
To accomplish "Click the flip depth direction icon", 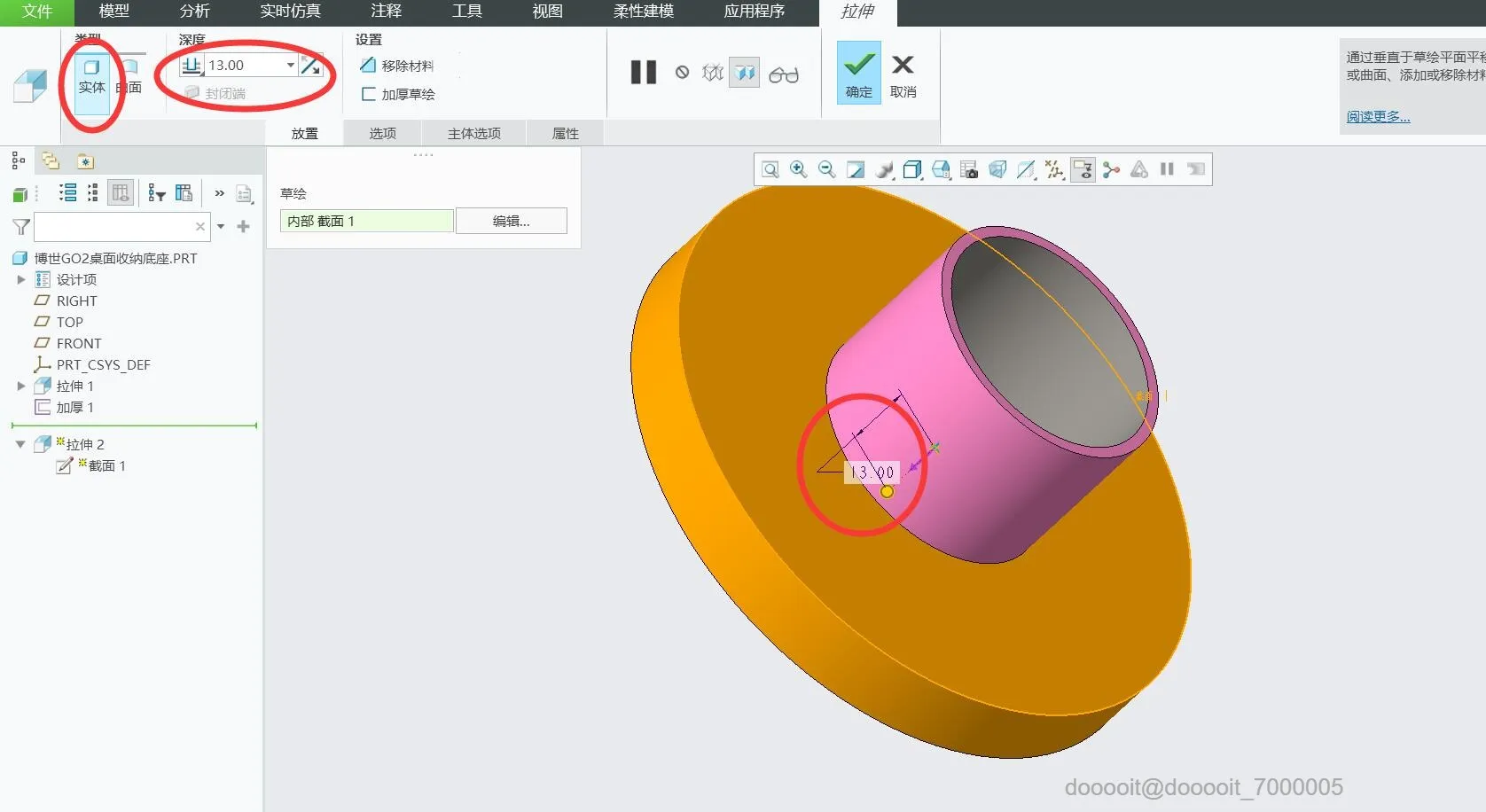I will [x=310, y=66].
